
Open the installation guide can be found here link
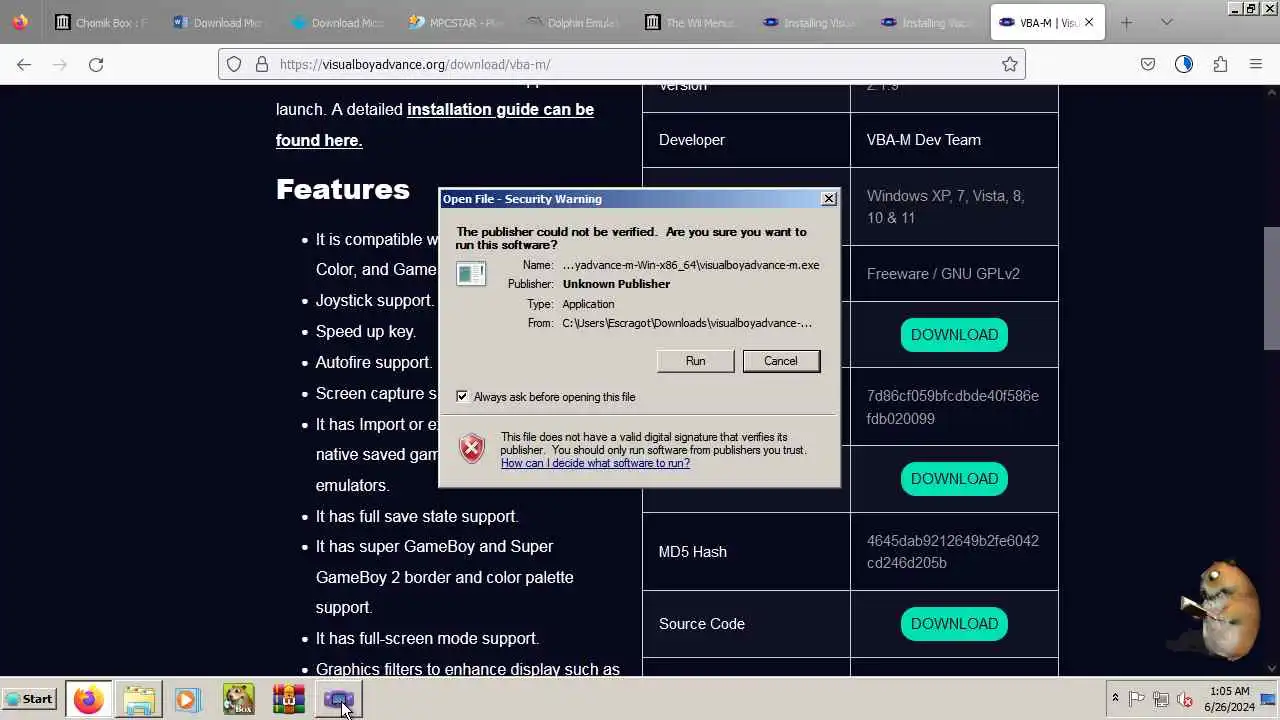tap(435, 125)
